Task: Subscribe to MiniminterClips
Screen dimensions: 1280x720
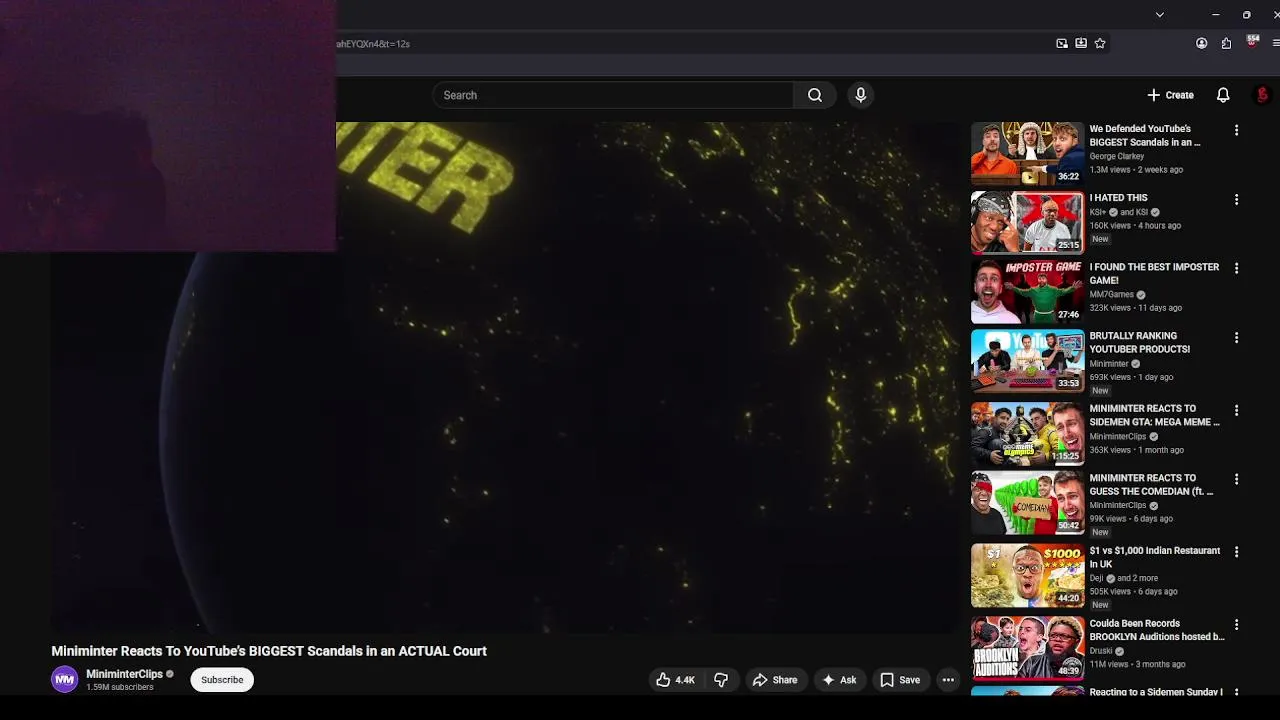Action: 222,680
